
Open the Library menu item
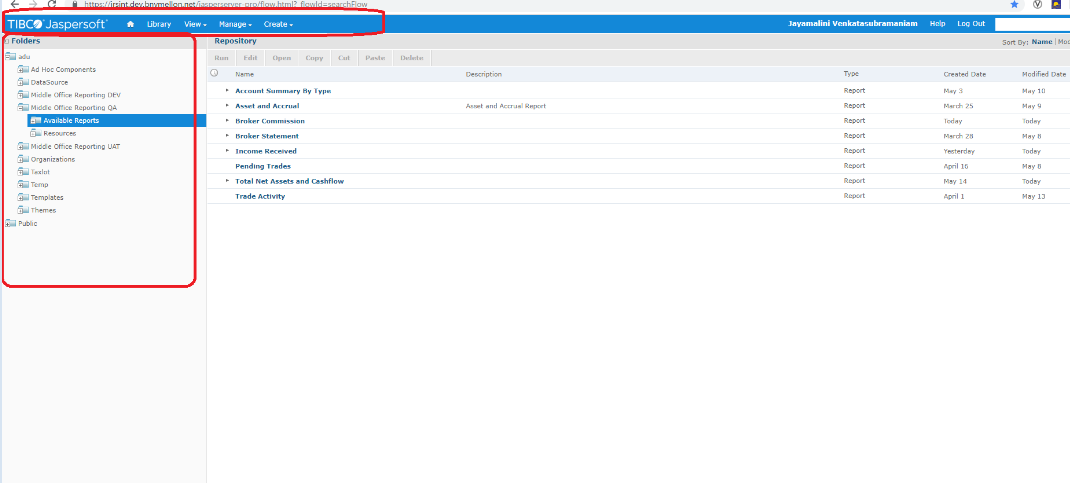(159, 24)
